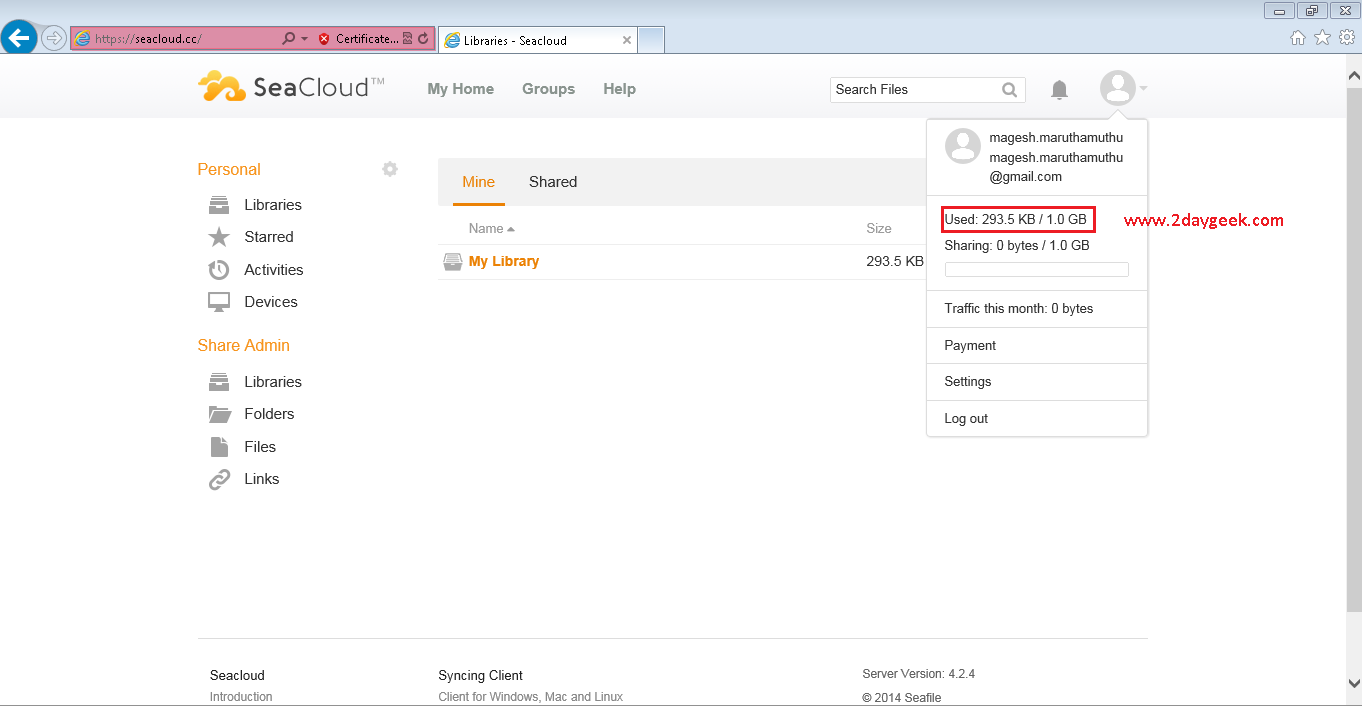
Task: Open Settings from the account menu
Action: pyautogui.click(x=1037, y=382)
